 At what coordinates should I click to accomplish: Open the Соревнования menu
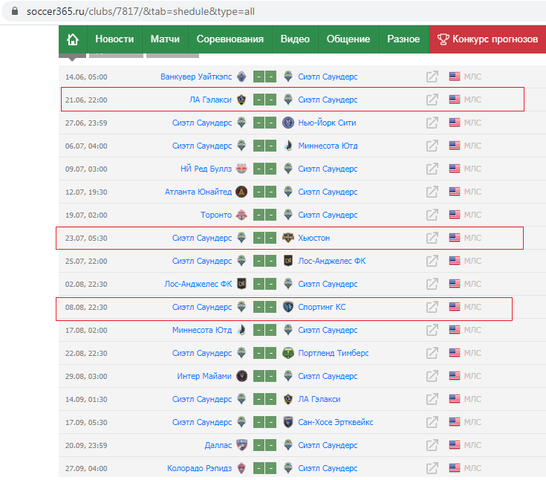pyautogui.click(x=230, y=39)
